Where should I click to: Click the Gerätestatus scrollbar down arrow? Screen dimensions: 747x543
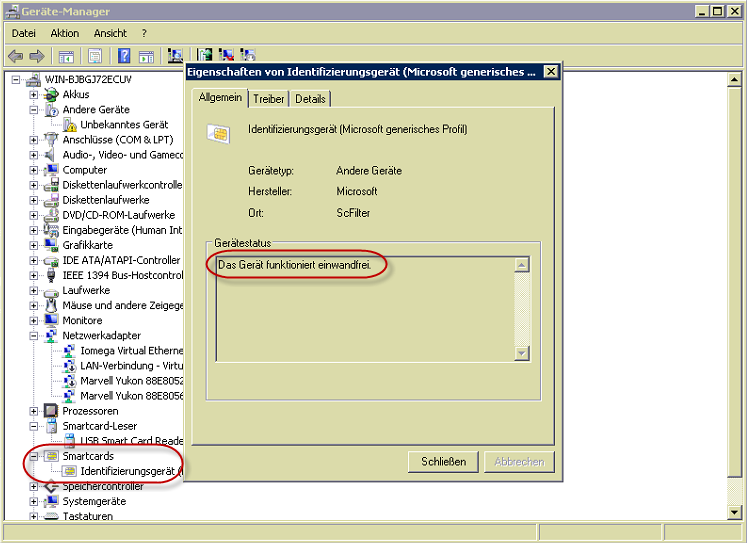[x=521, y=353]
